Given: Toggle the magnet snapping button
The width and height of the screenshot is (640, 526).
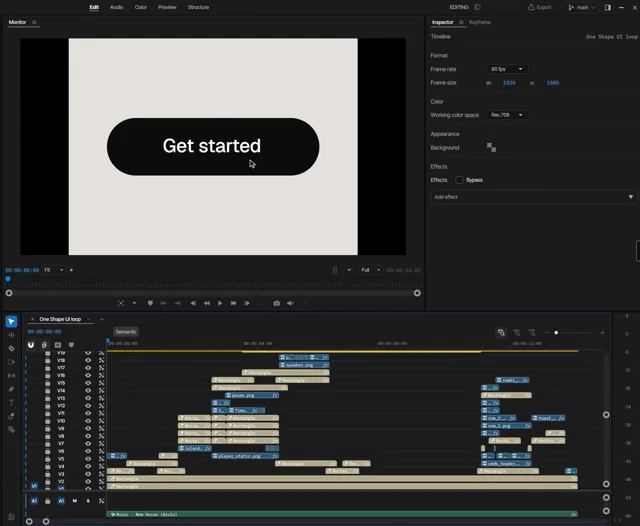Looking at the screenshot, I should (31, 345).
